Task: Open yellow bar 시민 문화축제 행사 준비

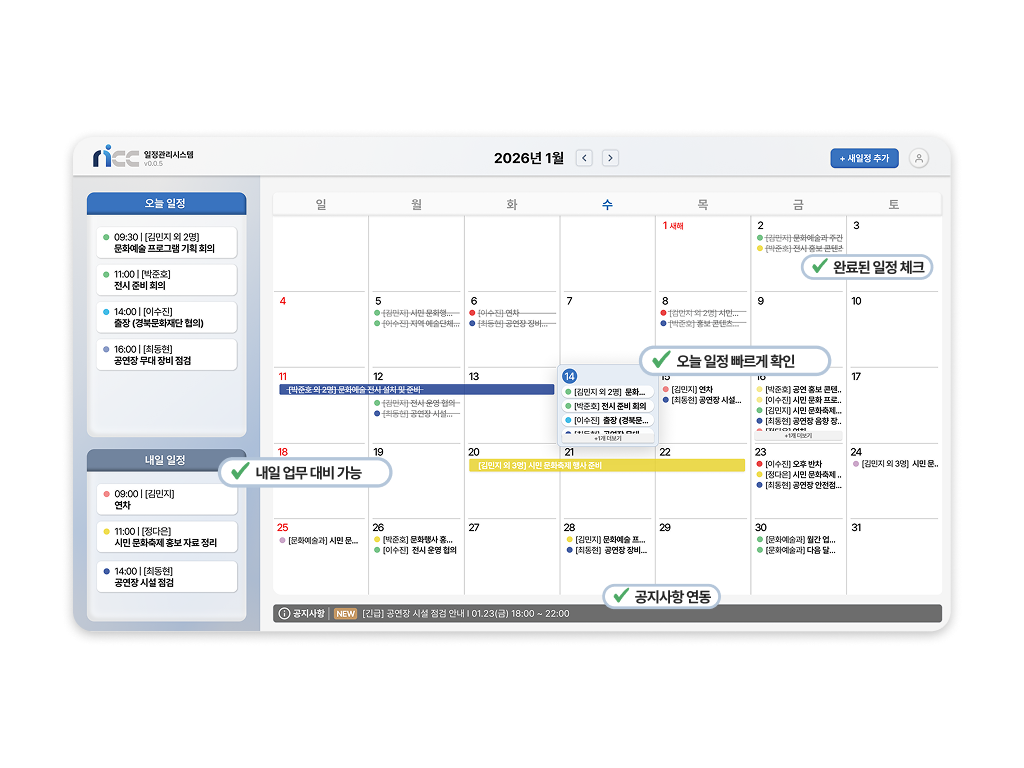Action: (607, 465)
